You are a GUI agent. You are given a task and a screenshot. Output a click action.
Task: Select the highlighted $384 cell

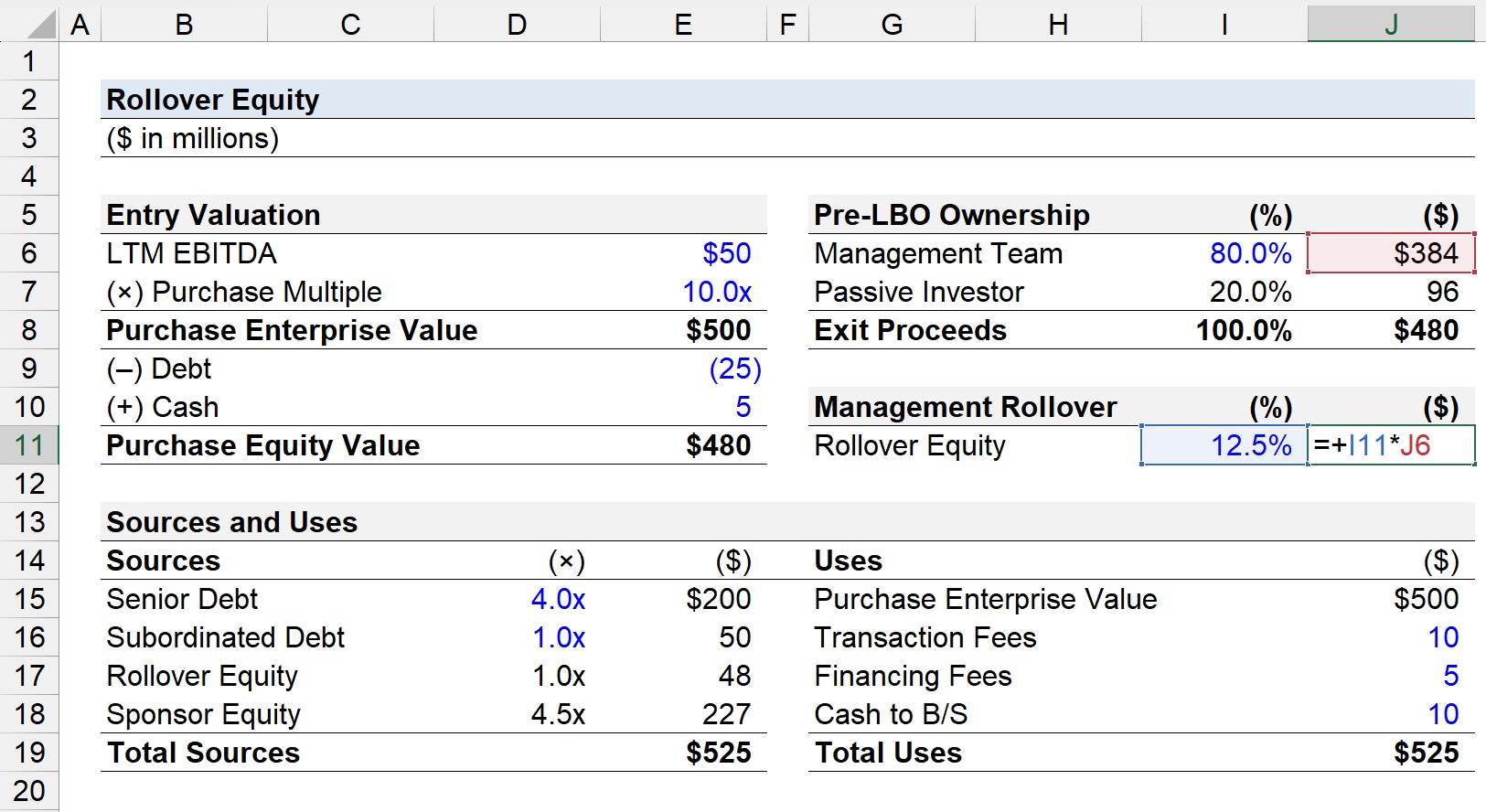1391,253
